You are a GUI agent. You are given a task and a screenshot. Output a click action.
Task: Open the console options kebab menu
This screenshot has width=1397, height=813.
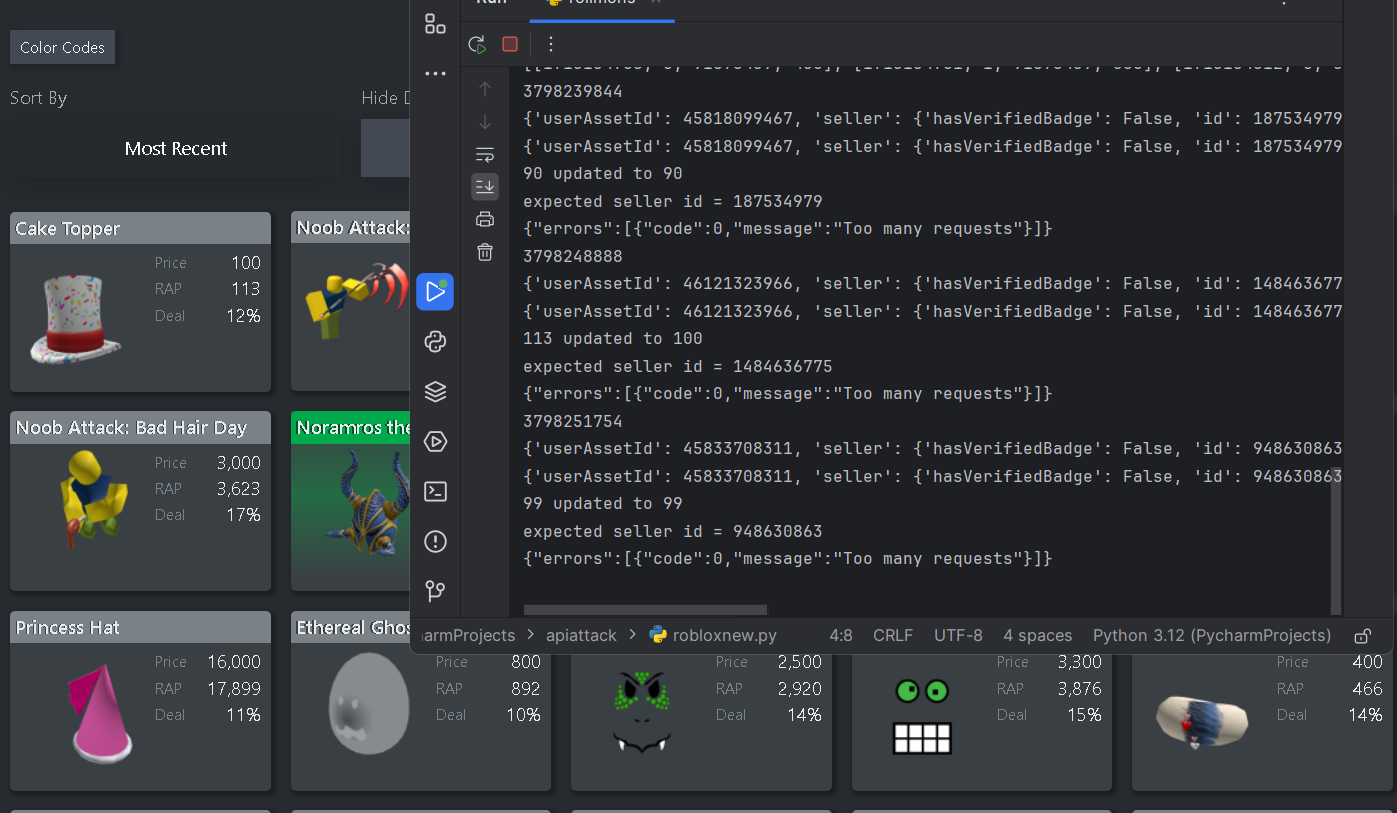tap(551, 44)
